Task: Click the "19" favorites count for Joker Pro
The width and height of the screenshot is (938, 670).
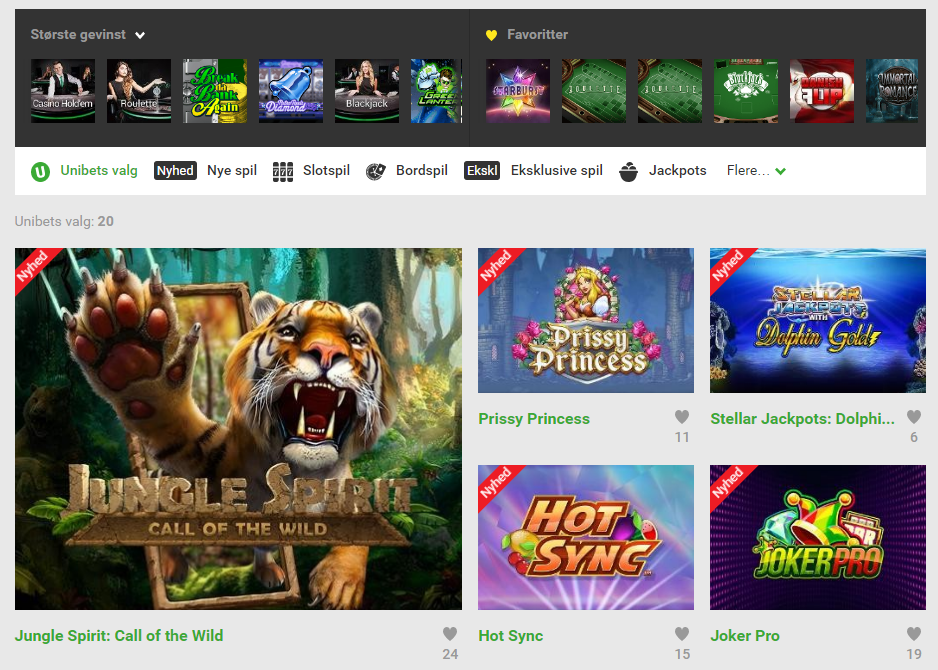Action: (x=913, y=654)
